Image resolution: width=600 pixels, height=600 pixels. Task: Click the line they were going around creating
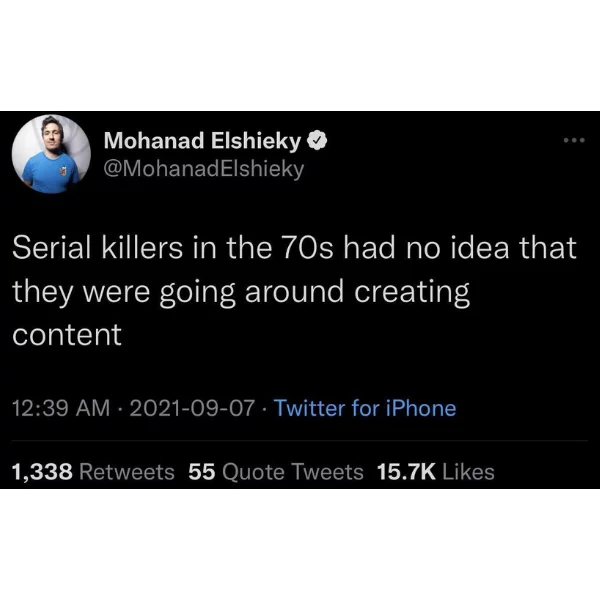241,293
